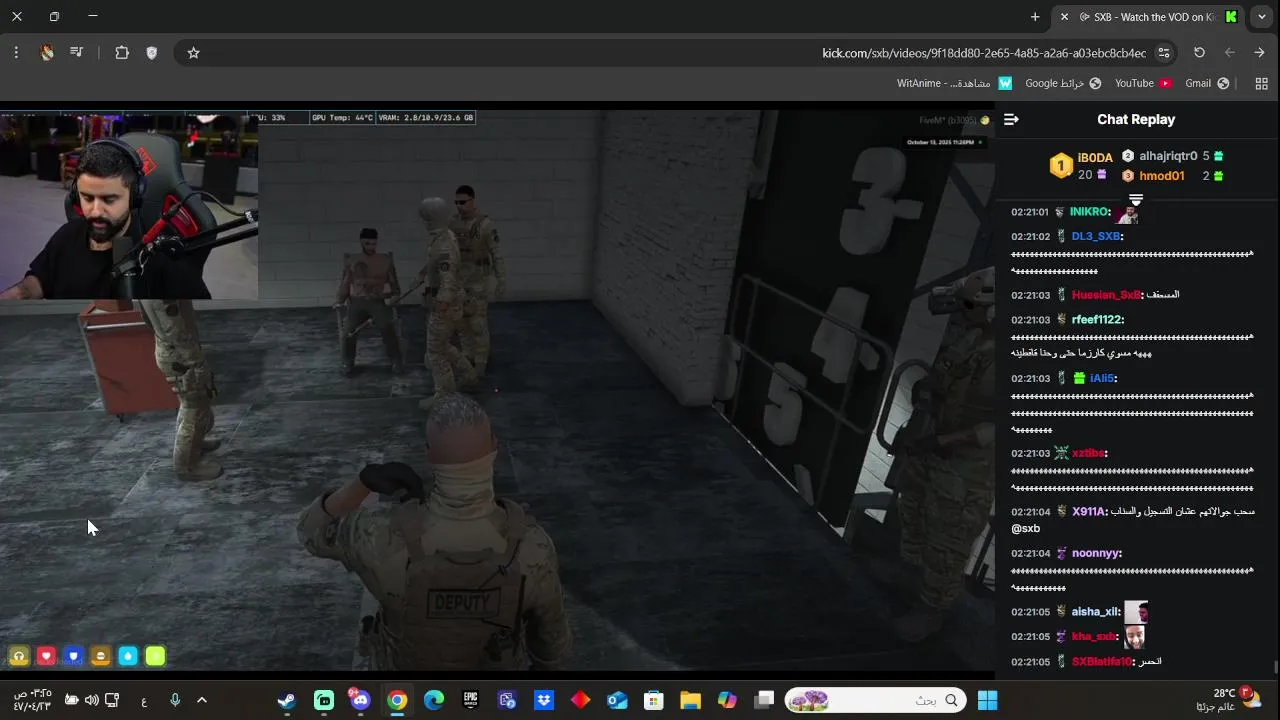This screenshot has width=1280, height=720.
Task: Open xztibs's chat profile
Action: coord(1090,453)
